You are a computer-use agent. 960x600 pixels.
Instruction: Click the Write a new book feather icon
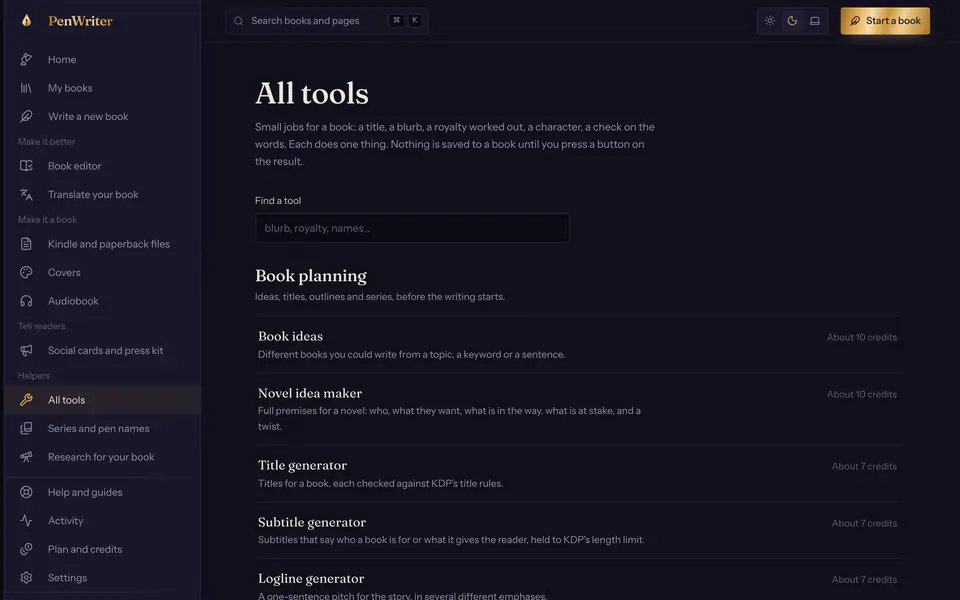[26, 116]
